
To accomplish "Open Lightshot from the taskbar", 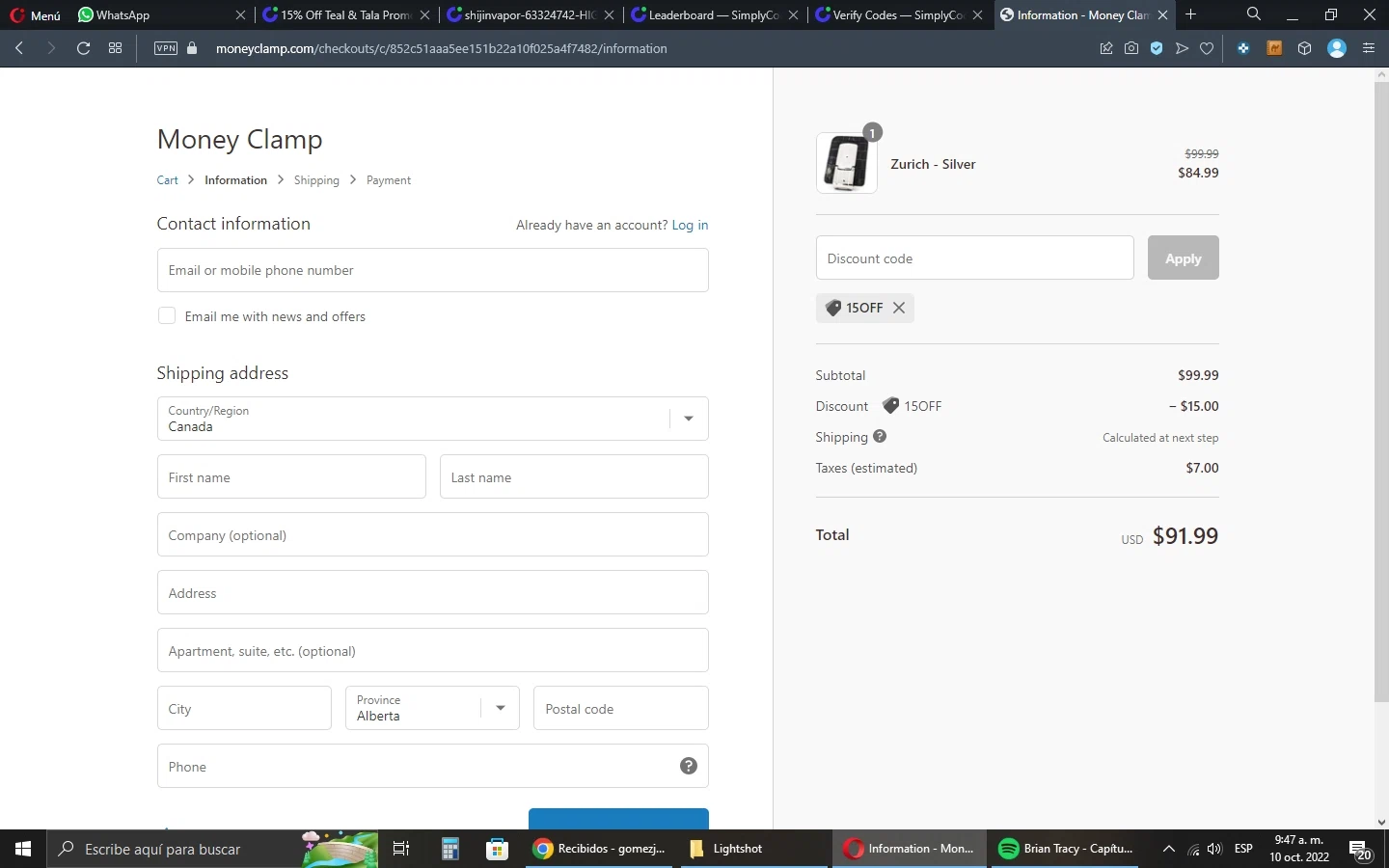I will click(x=755, y=849).
